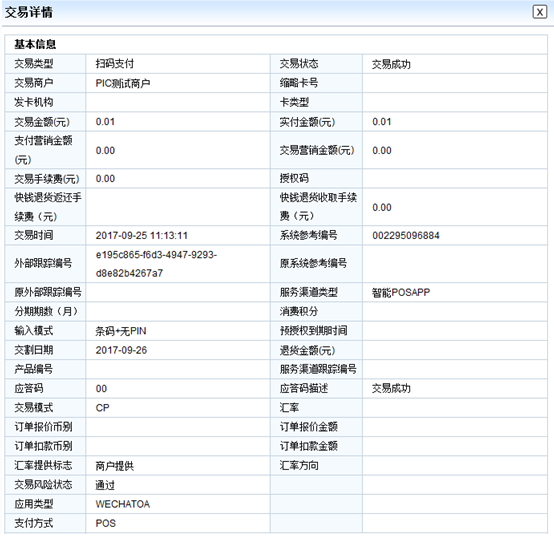Click the 扫码支付 transaction type value

114,64
